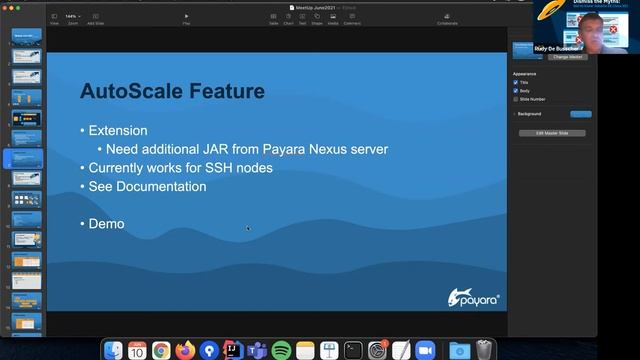
Task: Open TextEdit from the Dock
Action: point(401,350)
